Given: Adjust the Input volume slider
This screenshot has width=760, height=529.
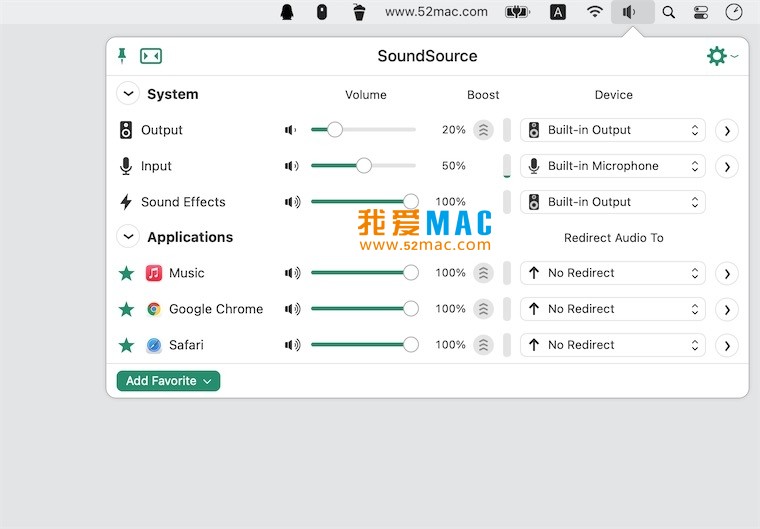Looking at the screenshot, I should [364, 165].
